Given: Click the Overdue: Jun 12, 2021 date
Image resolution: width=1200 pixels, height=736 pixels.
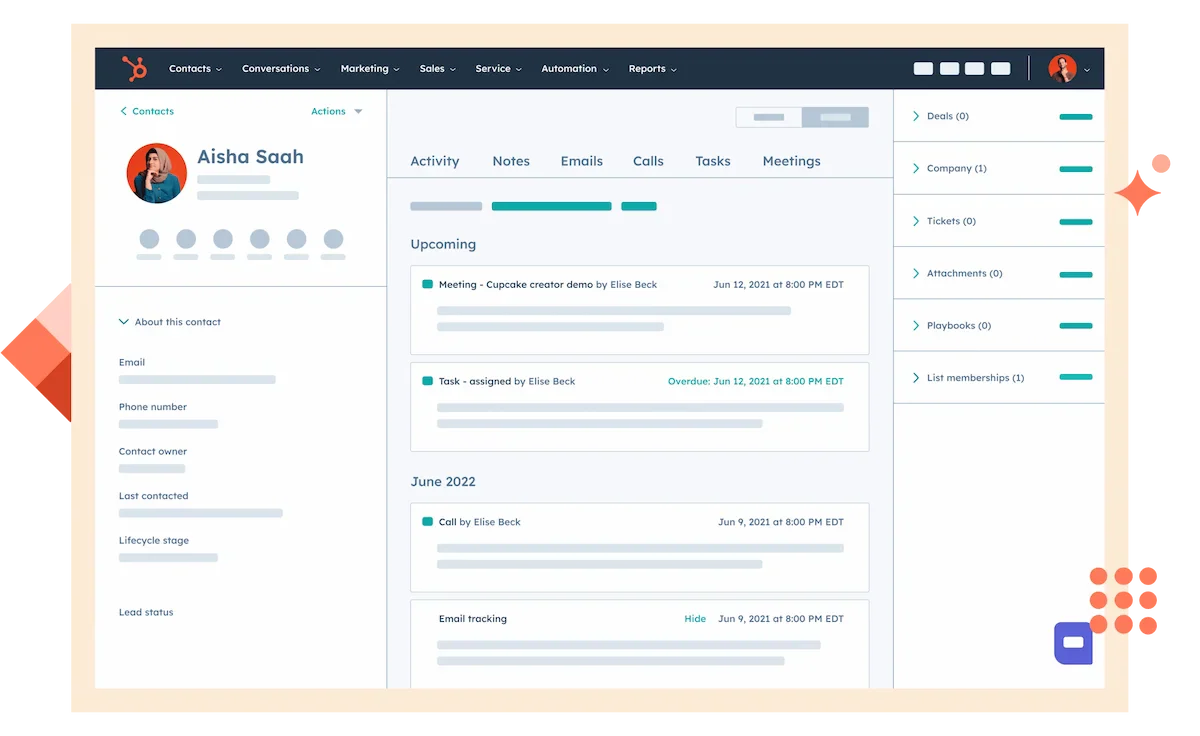Looking at the screenshot, I should click(756, 381).
